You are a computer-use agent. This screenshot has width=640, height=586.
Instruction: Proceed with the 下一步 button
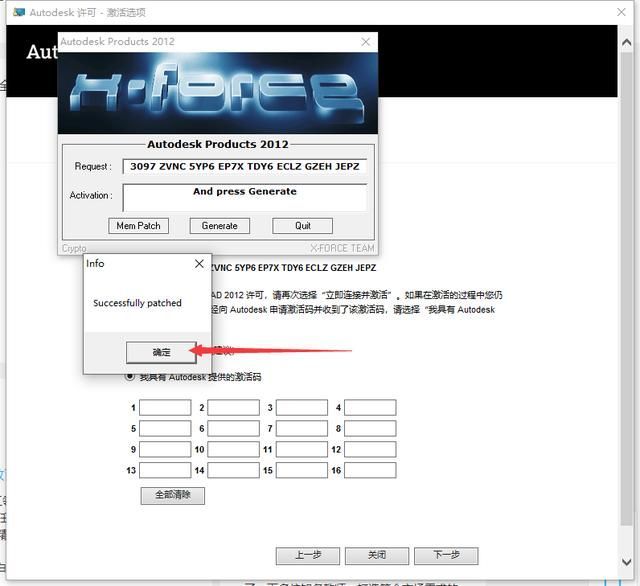445,555
